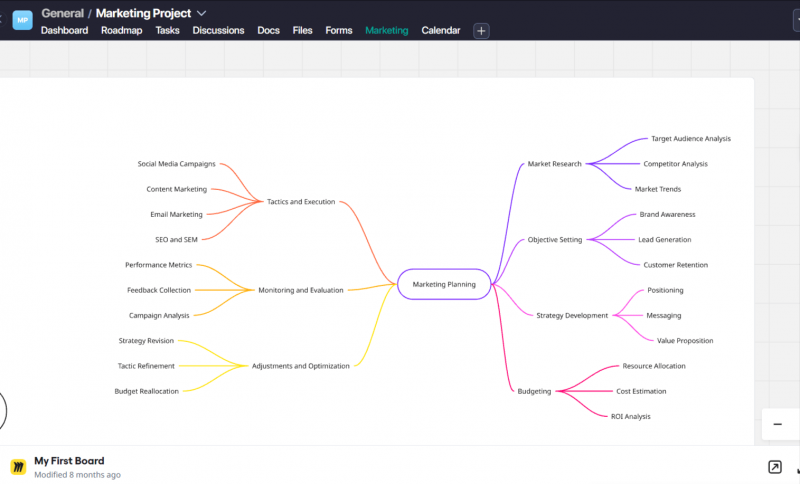Select the Adjustments and Optimization node
This screenshot has height=484, width=800.
coord(301,366)
